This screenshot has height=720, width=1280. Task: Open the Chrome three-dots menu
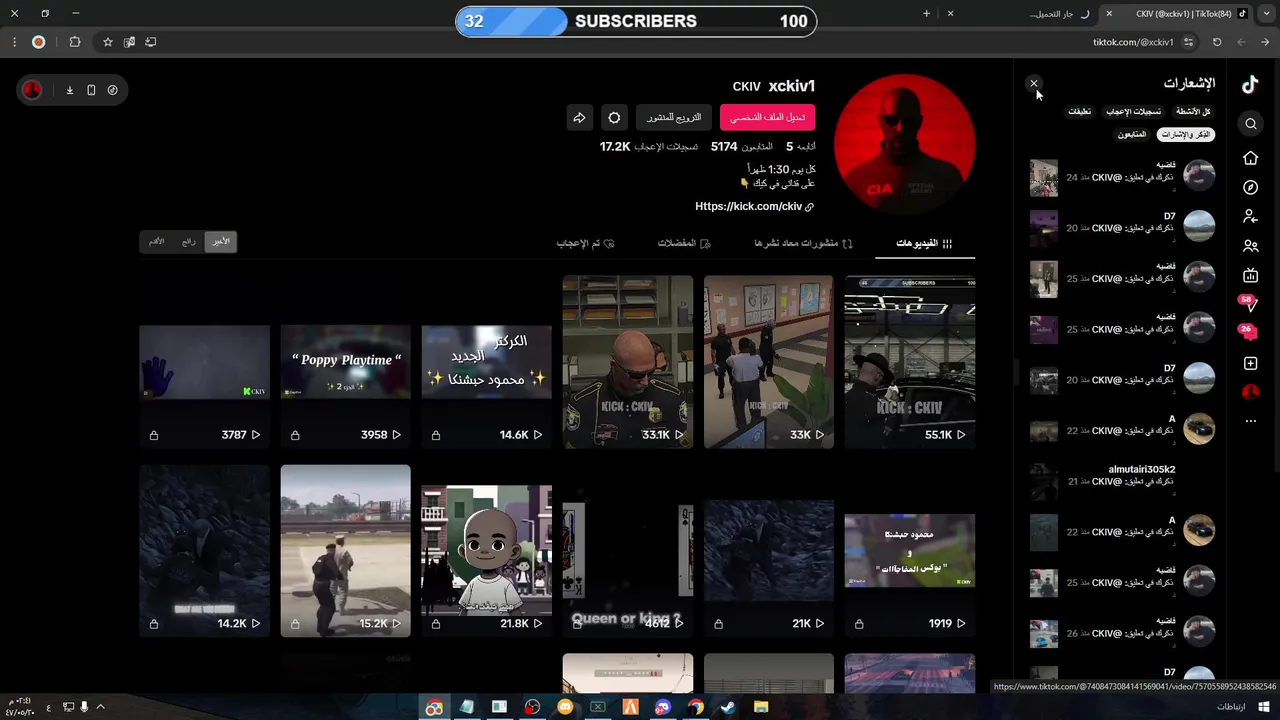click(x=14, y=42)
